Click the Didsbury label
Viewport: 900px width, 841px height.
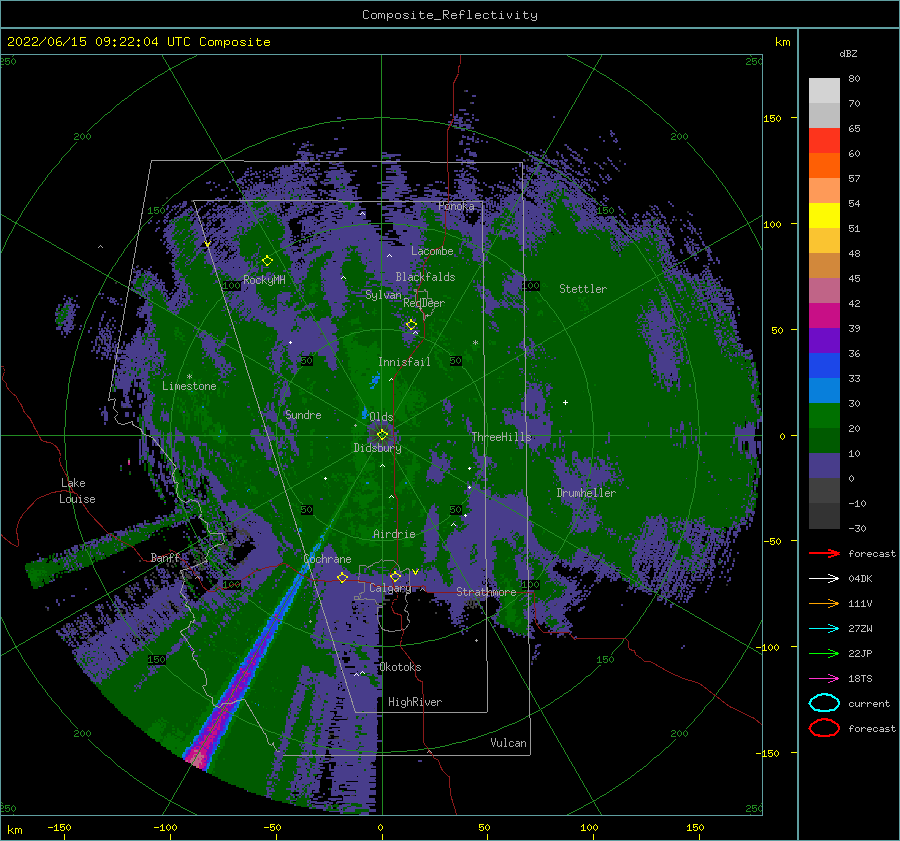pyautogui.click(x=378, y=448)
